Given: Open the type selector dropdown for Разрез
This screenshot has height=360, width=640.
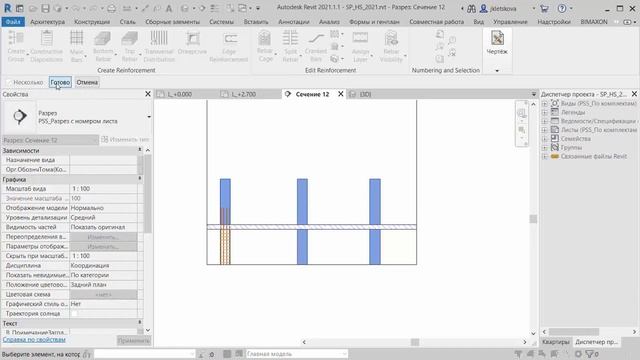Looking at the screenshot, I should (x=149, y=117).
